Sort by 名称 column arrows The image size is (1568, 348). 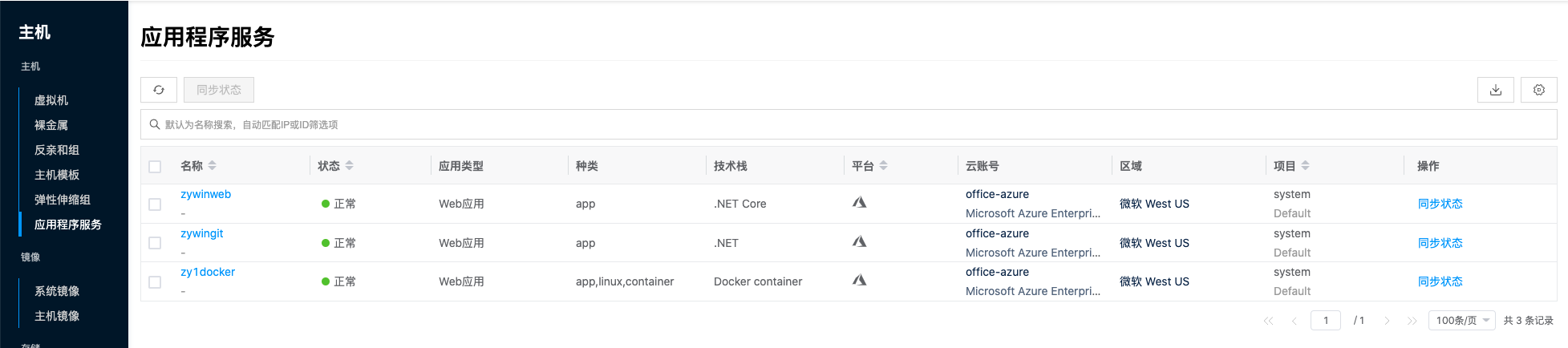pos(213,166)
